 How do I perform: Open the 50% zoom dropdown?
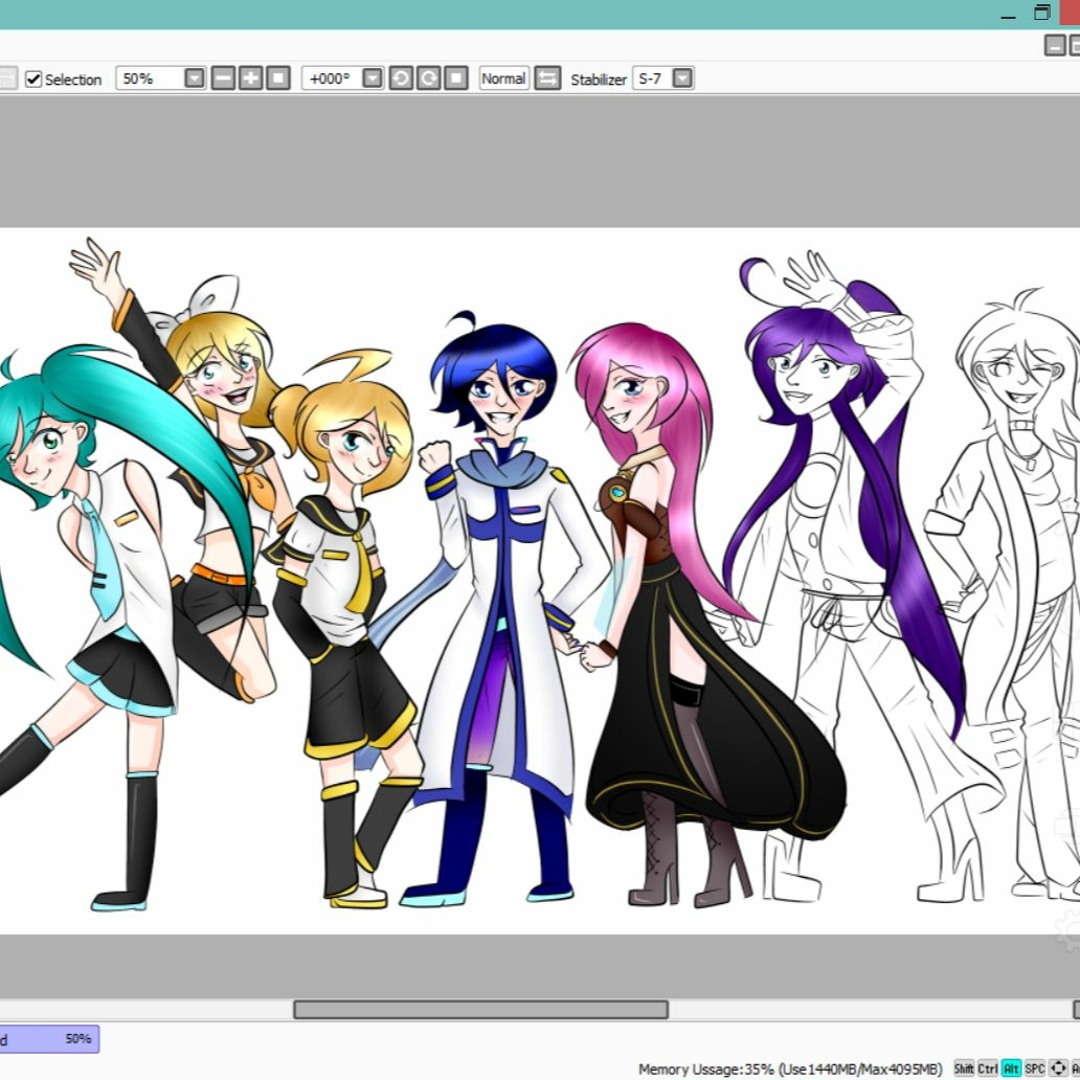194,79
